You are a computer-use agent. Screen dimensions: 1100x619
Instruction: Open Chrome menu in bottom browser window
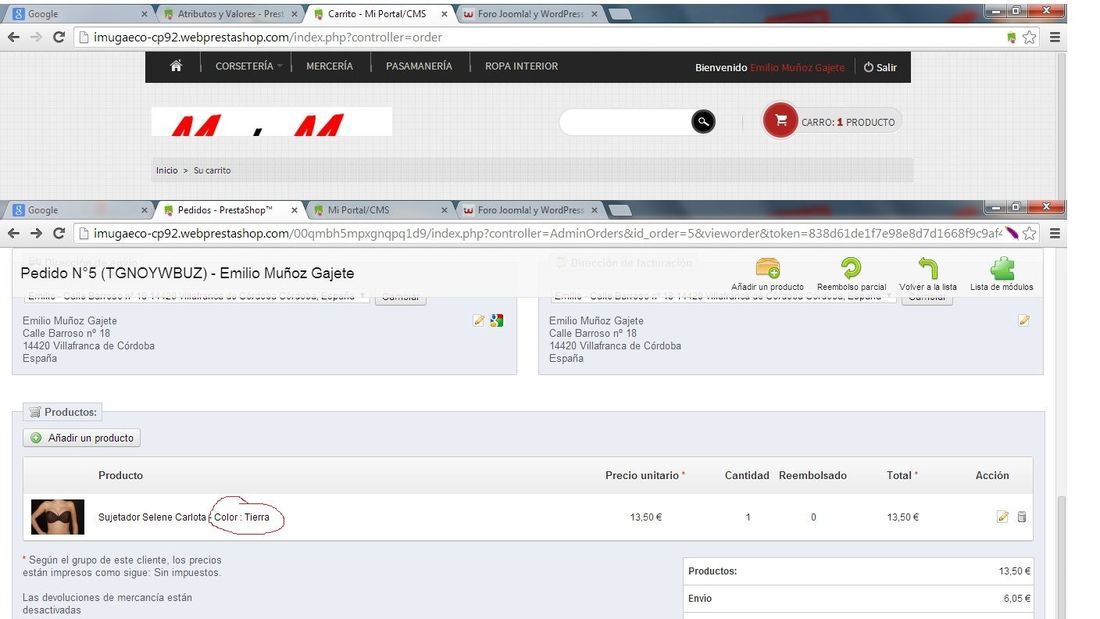(1054, 233)
